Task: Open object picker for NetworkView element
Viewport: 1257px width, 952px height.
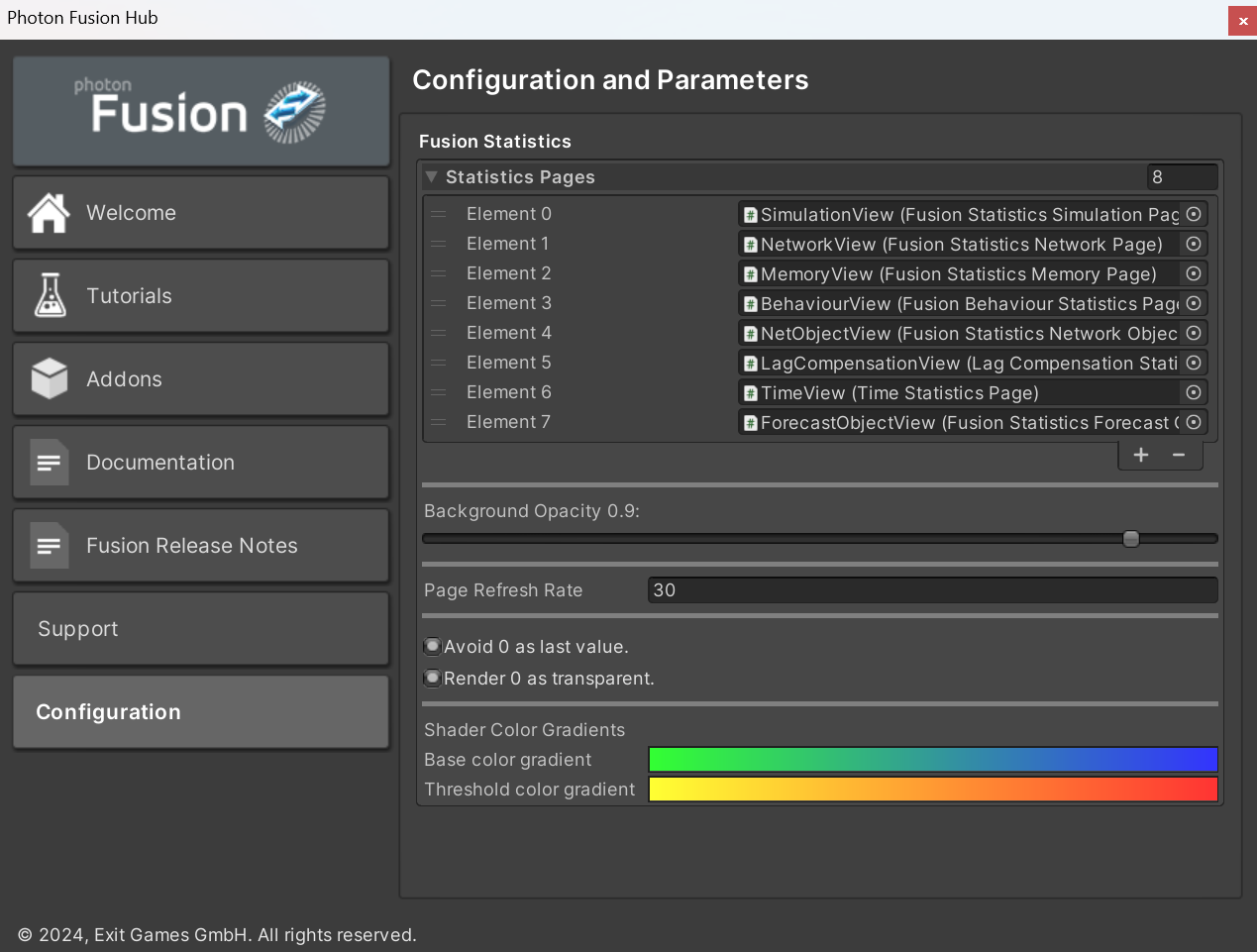Action: pyautogui.click(x=1194, y=244)
